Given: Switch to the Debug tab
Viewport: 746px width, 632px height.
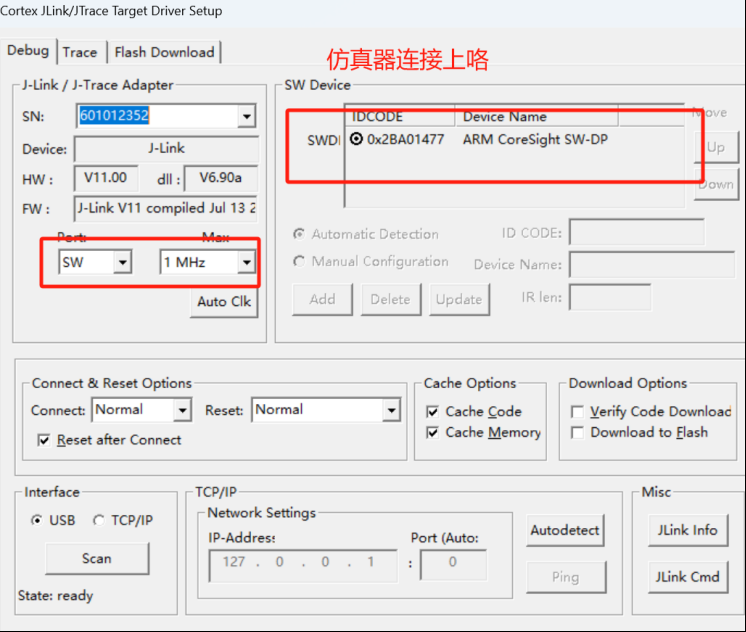Looking at the screenshot, I should pyautogui.click(x=28, y=50).
